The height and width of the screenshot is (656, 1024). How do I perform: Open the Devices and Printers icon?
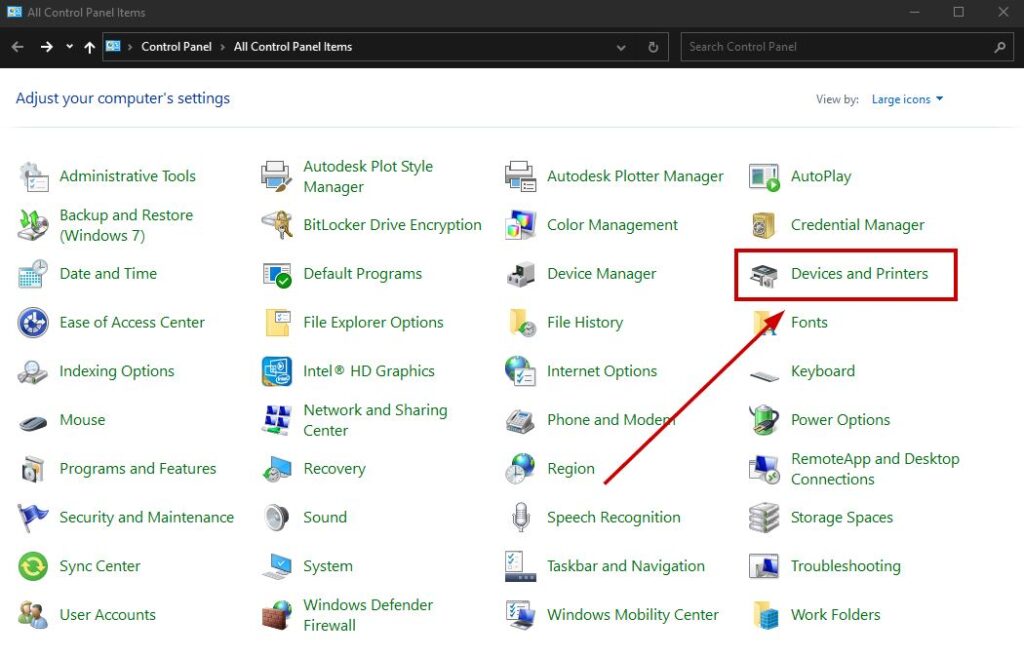[x=765, y=274]
